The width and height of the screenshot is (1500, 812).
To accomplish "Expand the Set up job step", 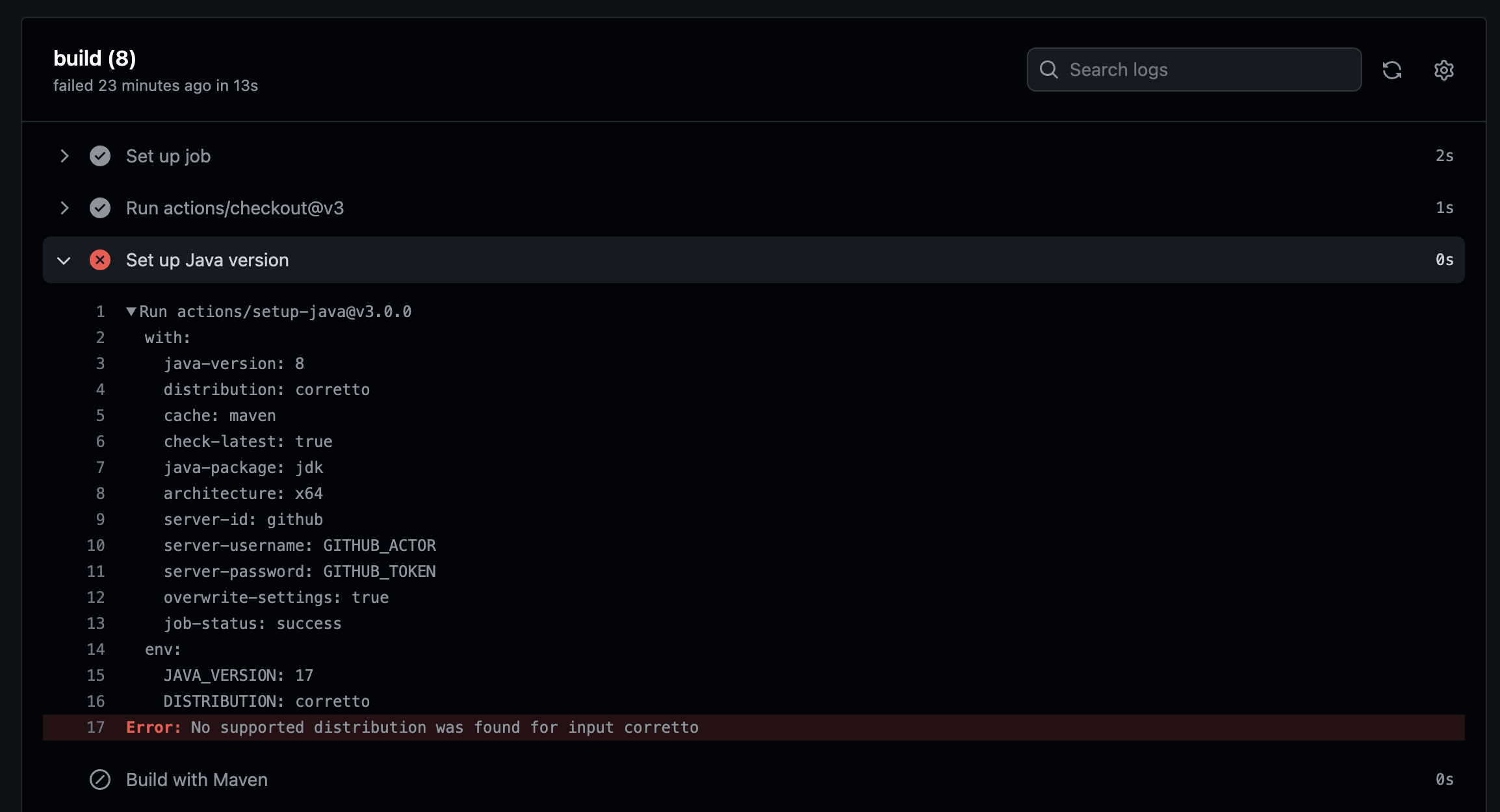I will (x=64, y=156).
